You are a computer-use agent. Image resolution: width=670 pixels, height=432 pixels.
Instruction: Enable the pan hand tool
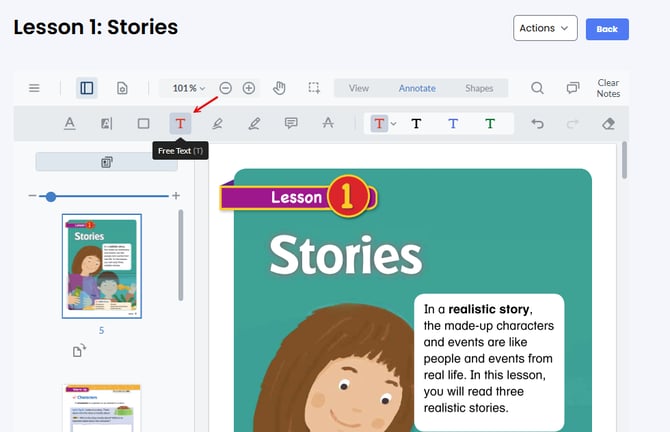point(278,88)
